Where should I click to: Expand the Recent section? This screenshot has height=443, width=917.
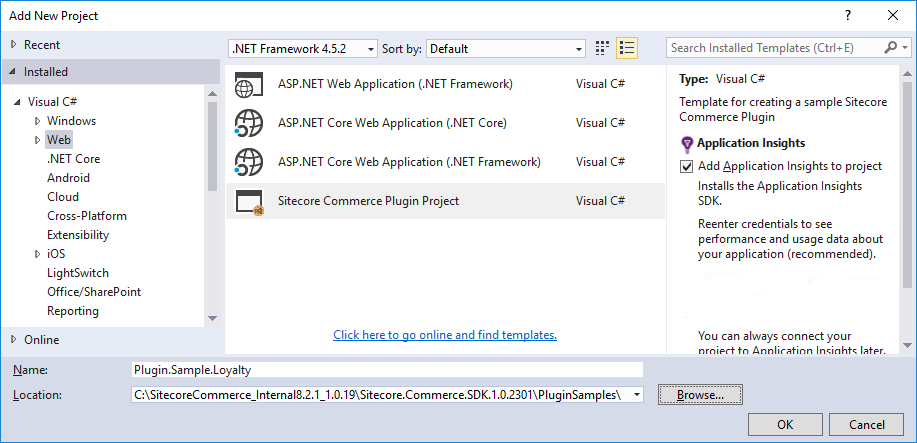(x=13, y=44)
